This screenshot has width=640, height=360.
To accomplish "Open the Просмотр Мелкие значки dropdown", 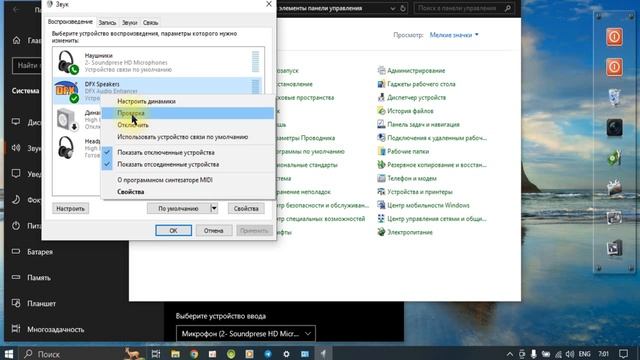I will click(454, 35).
